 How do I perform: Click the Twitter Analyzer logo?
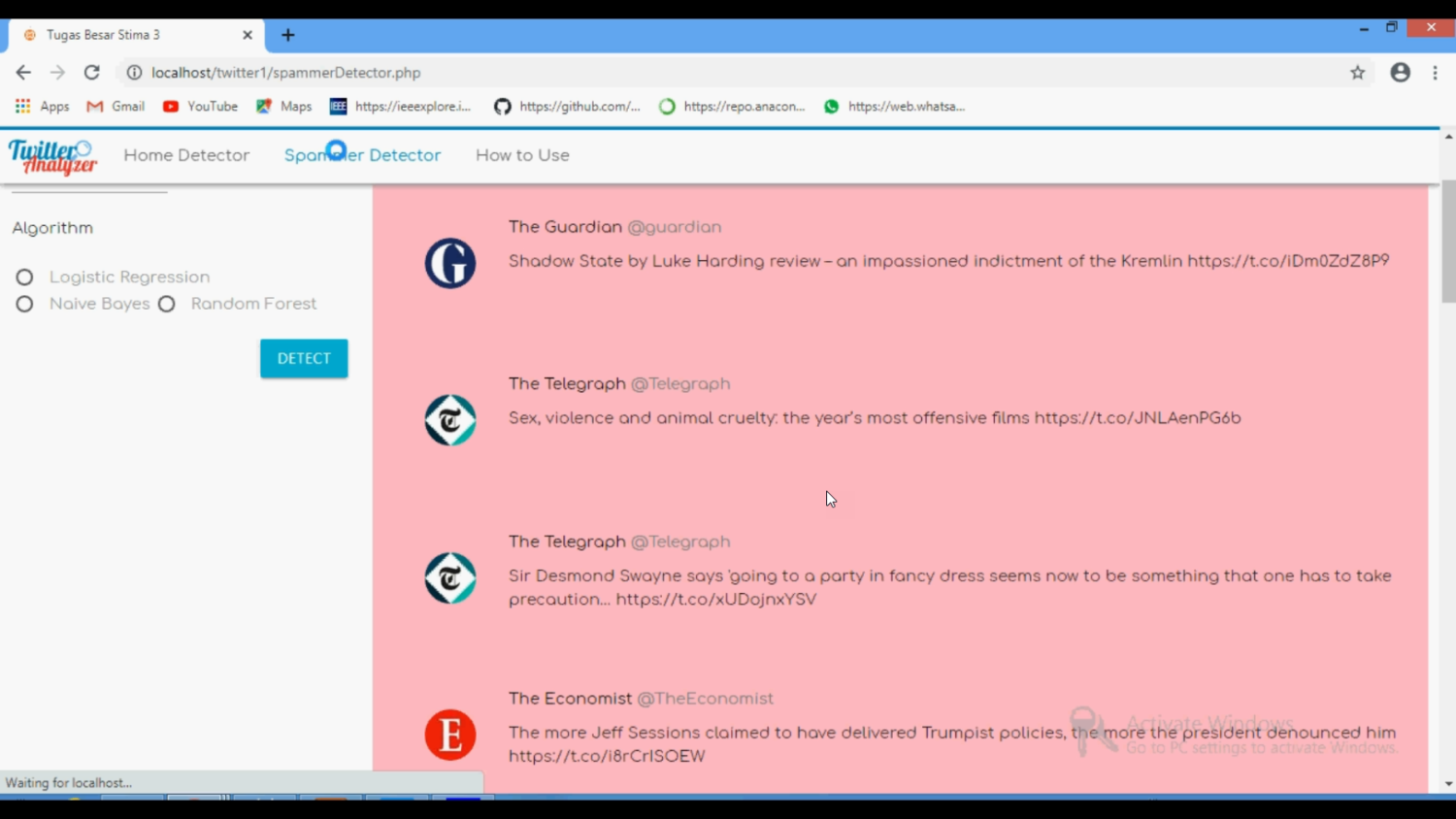point(52,156)
